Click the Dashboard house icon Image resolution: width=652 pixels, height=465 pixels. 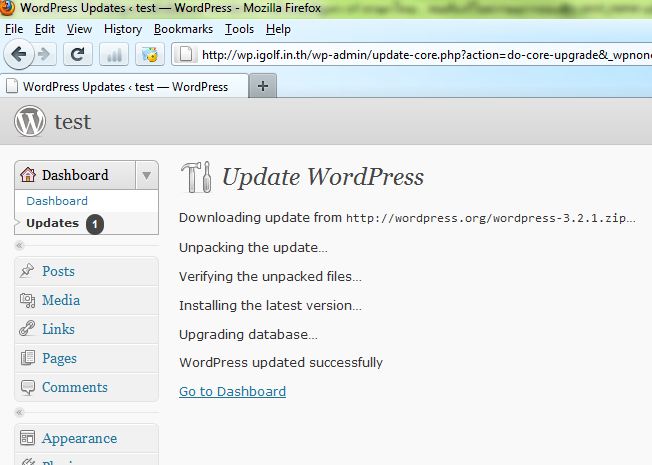[28, 175]
